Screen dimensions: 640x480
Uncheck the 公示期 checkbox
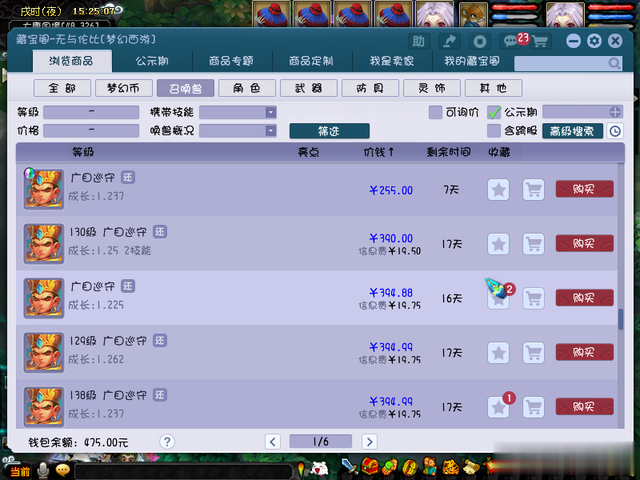click(x=494, y=112)
